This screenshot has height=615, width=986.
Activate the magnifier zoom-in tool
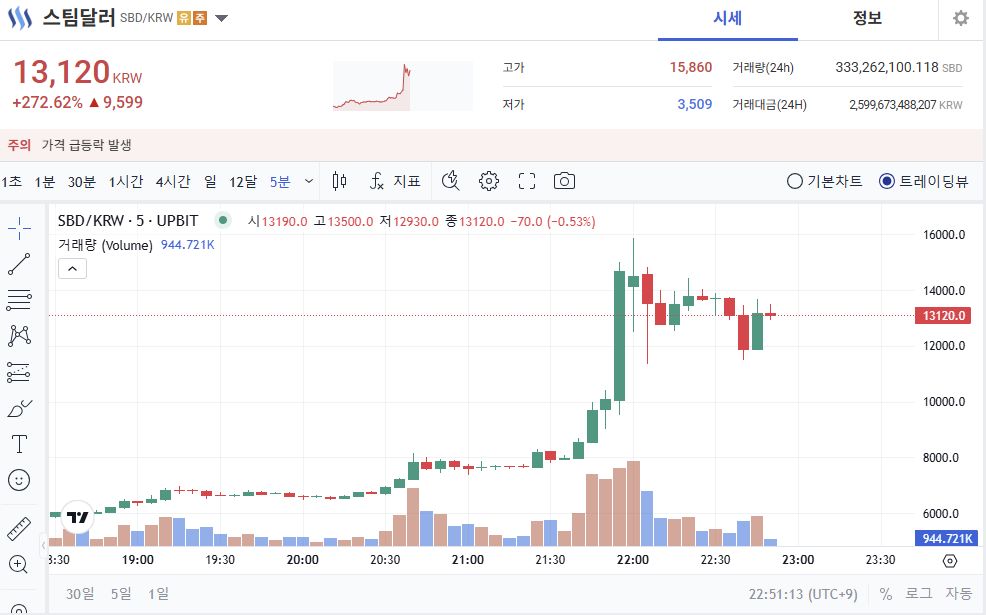click(20, 563)
